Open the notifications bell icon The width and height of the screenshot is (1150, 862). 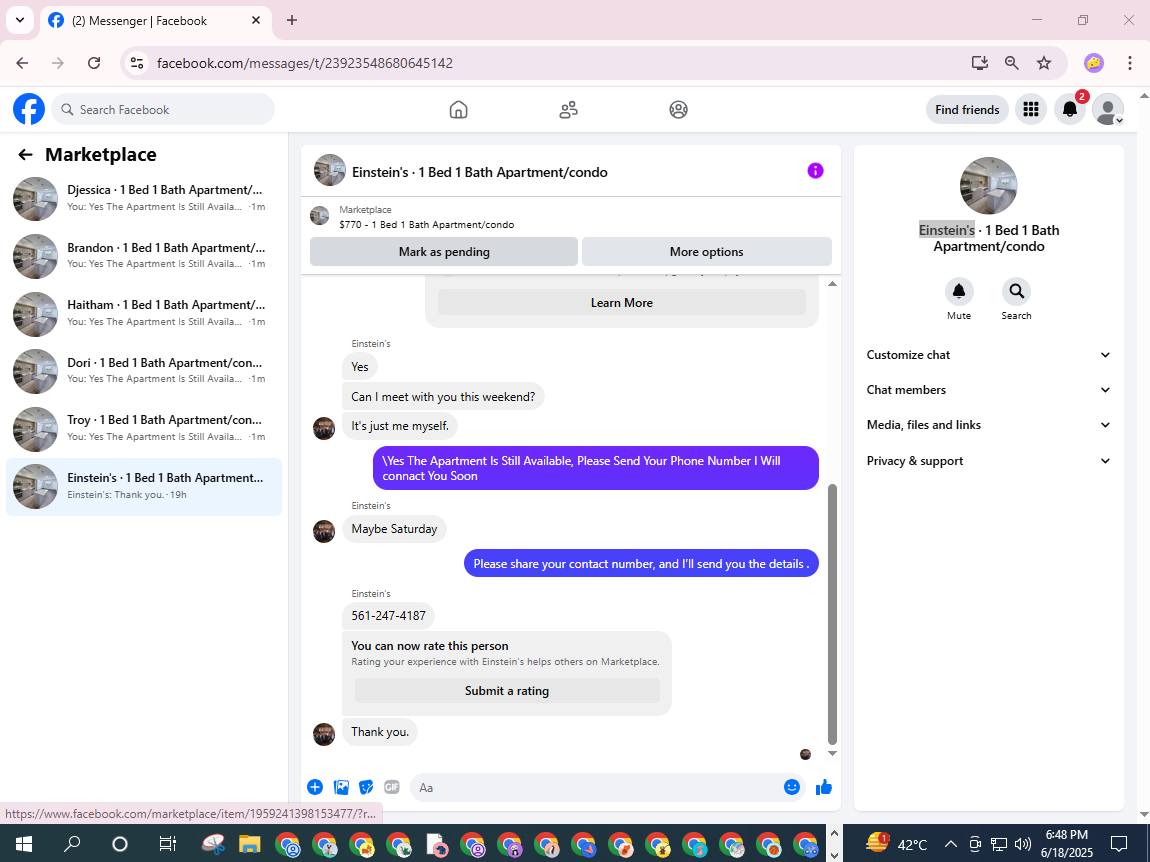click(x=1070, y=109)
